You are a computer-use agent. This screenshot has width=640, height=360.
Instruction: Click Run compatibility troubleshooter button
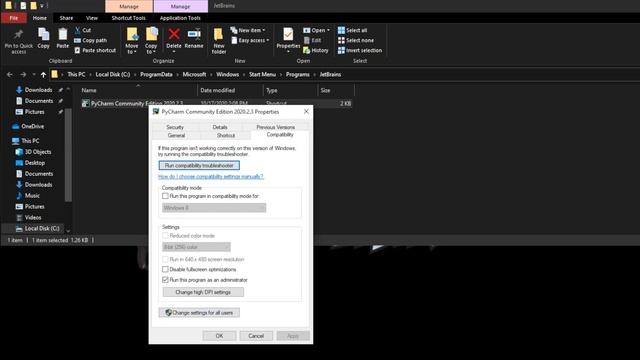pyautogui.click(x=199, y=166)
